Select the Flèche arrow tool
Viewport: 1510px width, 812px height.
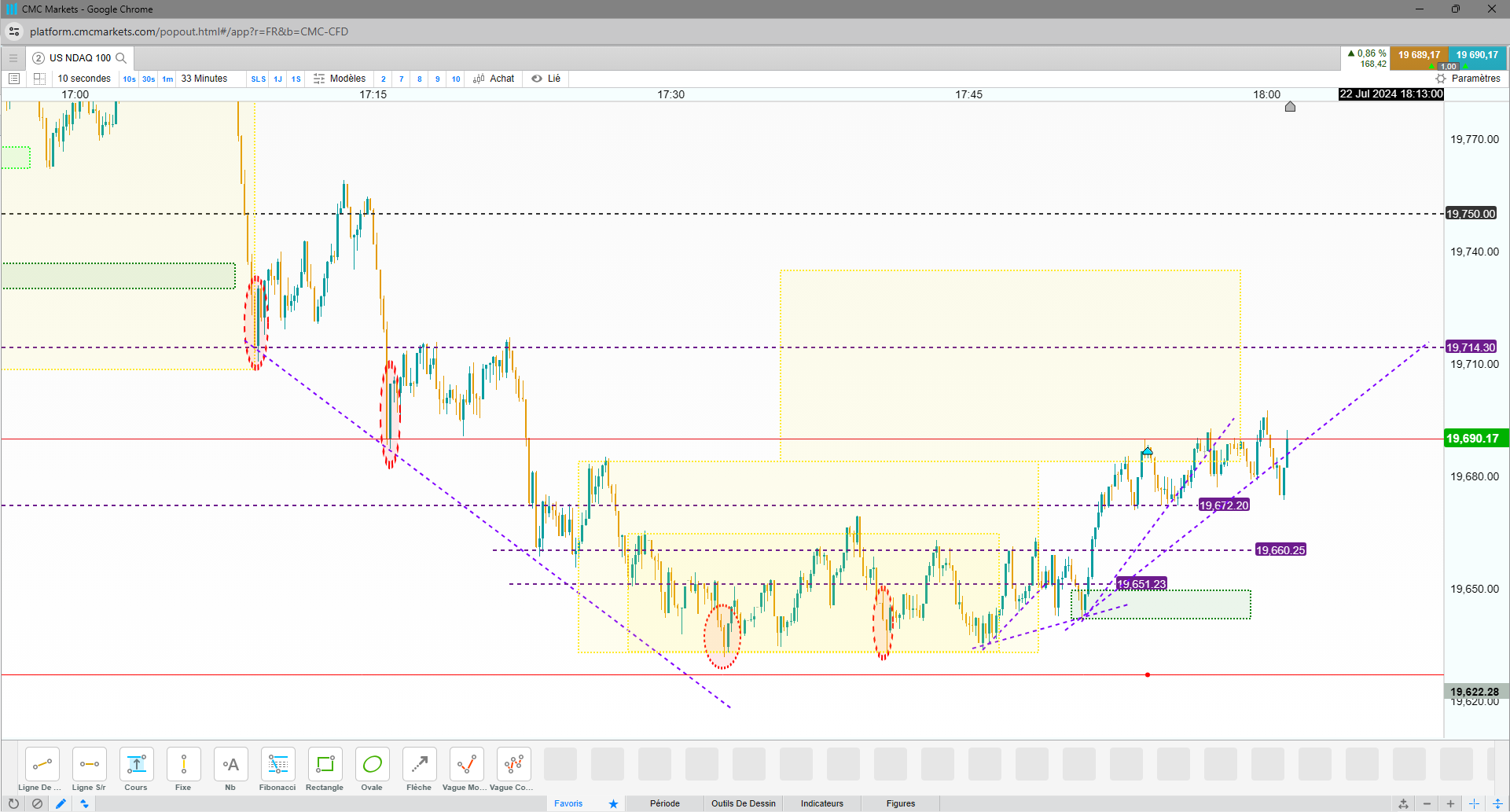[x=419, y=764]
